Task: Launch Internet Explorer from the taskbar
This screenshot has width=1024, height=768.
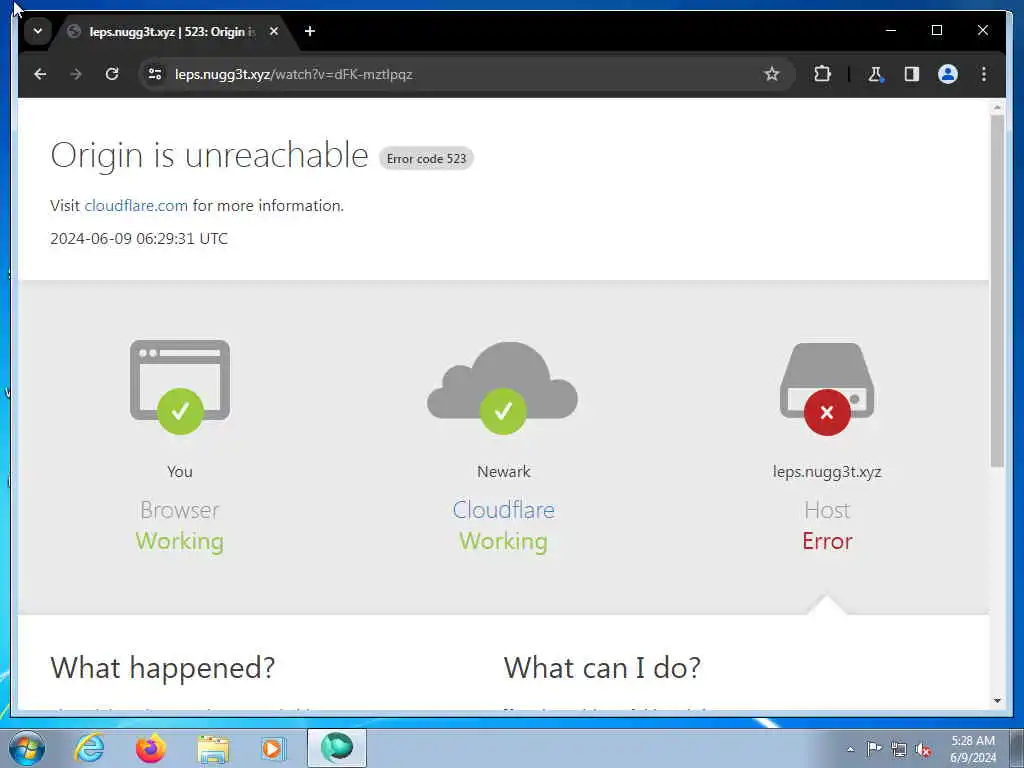Action: pos(89,748)
